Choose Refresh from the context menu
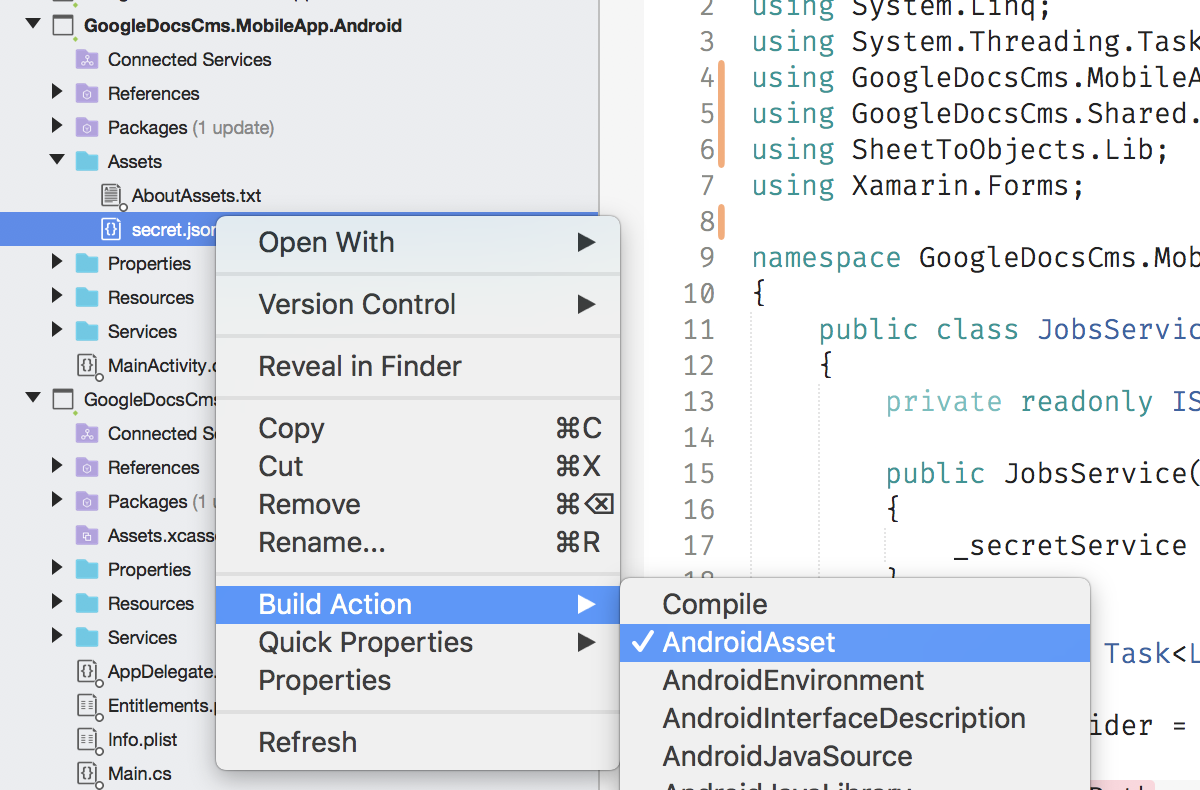This screenshot has width=1200, height=790. 418,743
